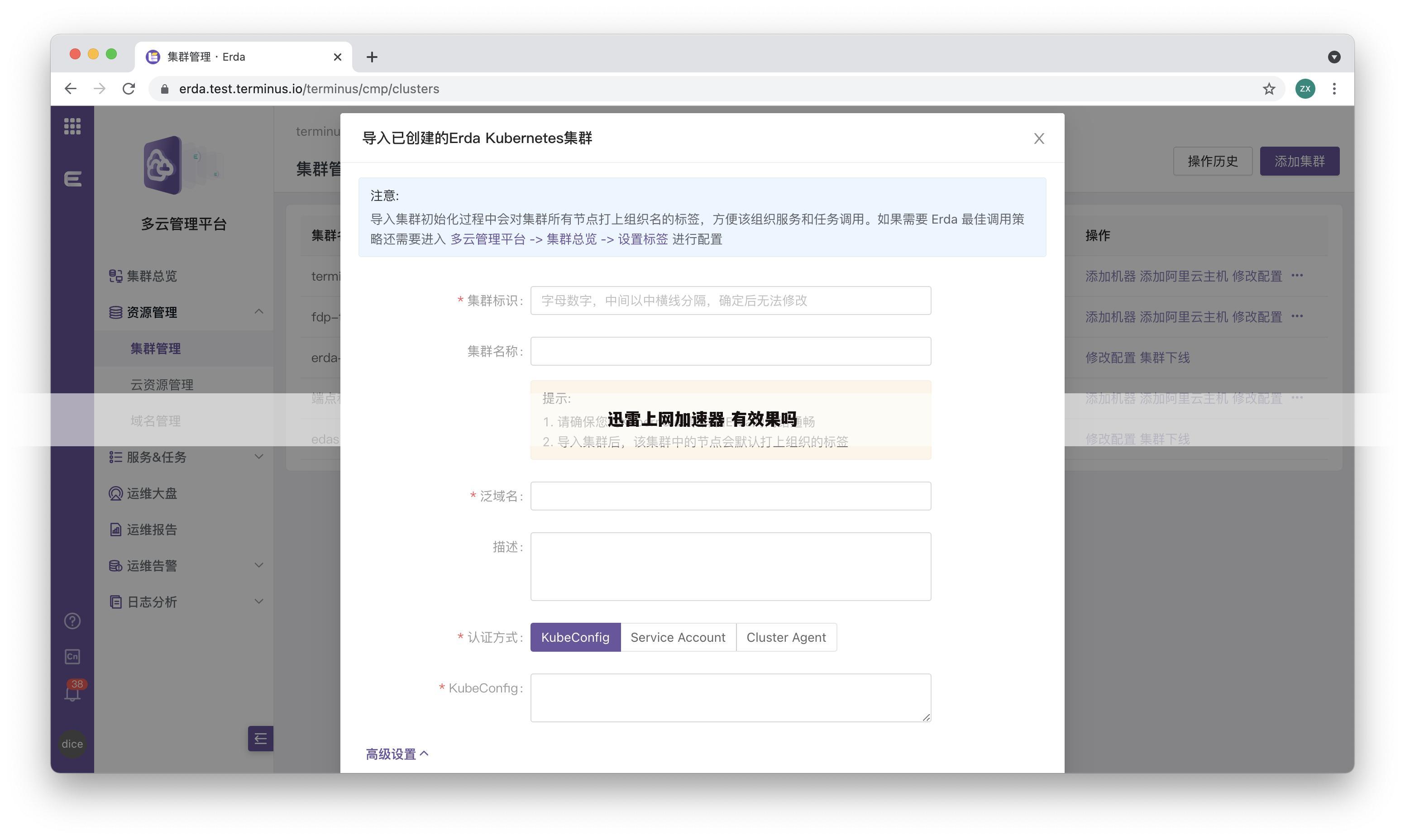Click into the KubeConfig textarea
The image size is (1405, 840).
pos(730,698)
